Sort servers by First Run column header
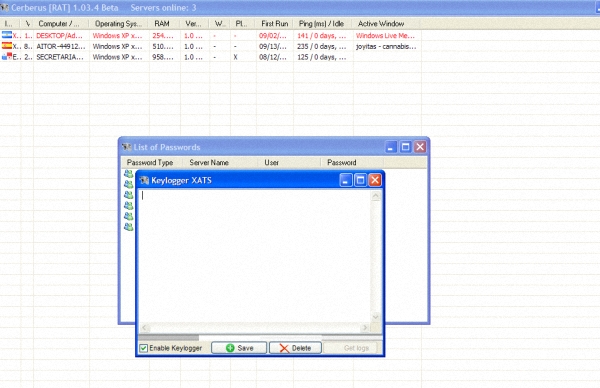600x388 pixels. click(274, 24)
